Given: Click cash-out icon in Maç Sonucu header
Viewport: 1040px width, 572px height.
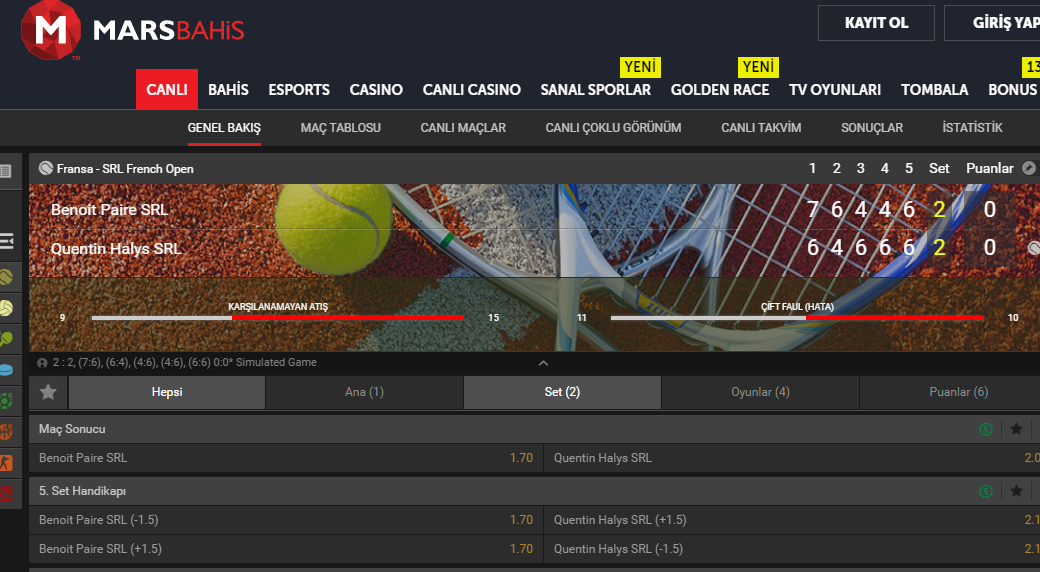Looking at the screenshot, I should 986,429.
